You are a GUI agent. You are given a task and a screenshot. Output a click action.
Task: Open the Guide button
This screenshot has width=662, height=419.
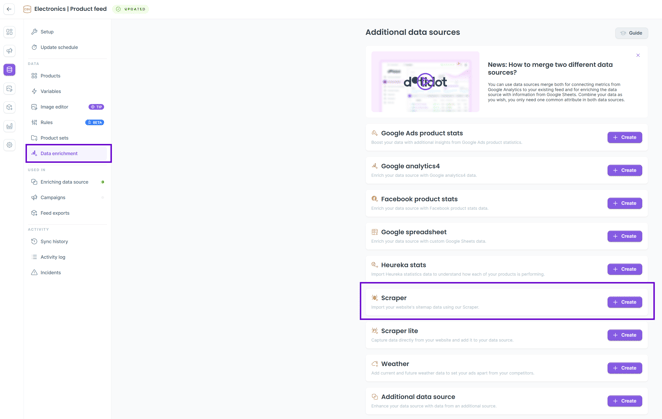click(x=631, y=33)
